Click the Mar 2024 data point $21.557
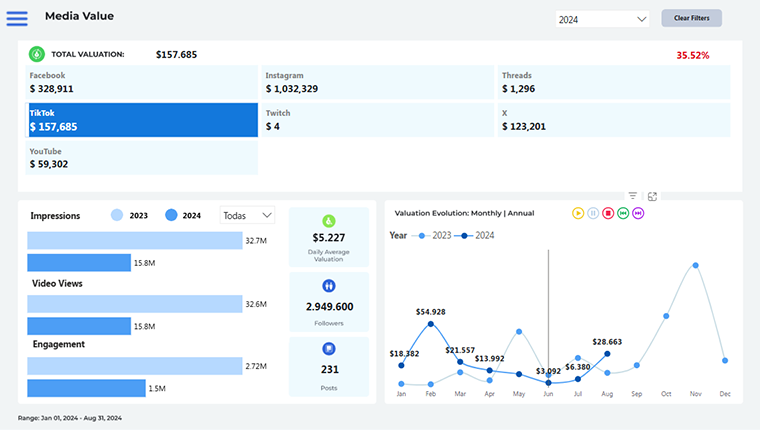Viewport: 760px width, 430px height. (x=460, y=362)
